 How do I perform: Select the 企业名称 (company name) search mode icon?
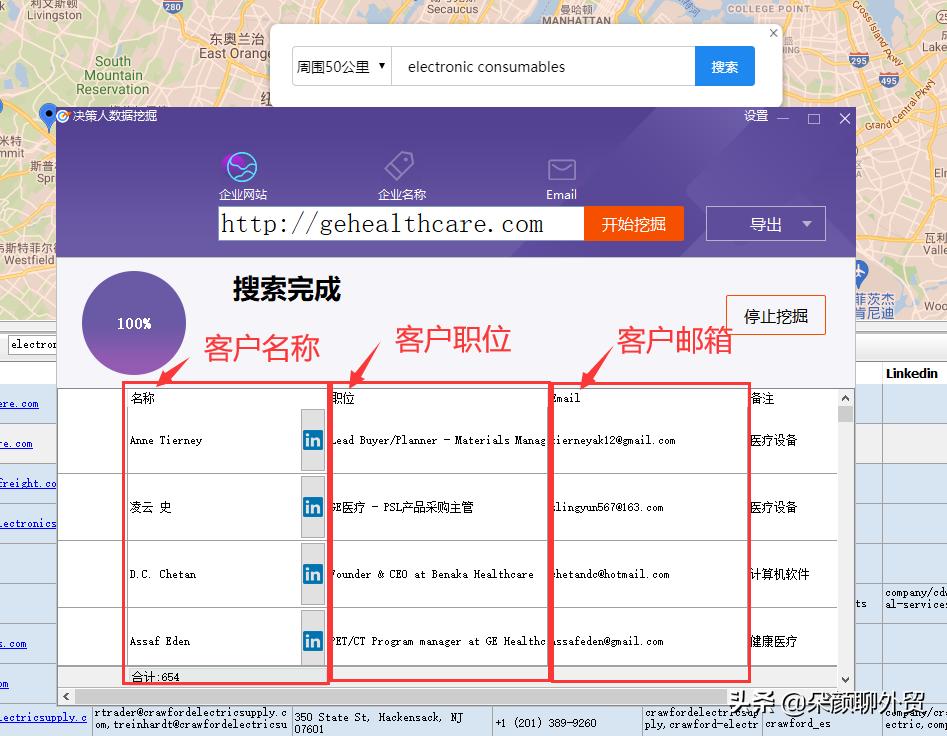coord(401,166)
